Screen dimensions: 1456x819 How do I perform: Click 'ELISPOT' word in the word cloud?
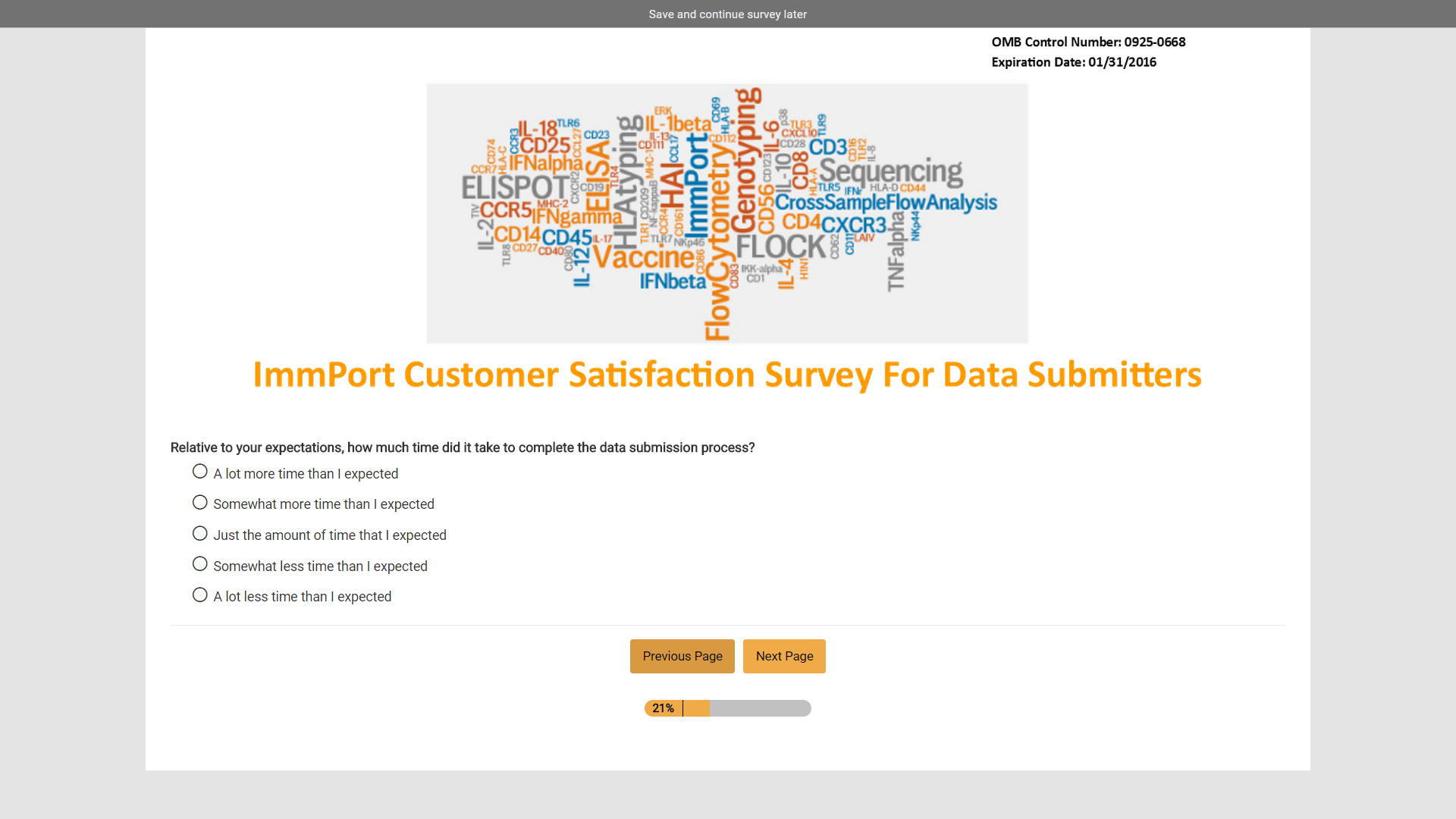(515, 187)
